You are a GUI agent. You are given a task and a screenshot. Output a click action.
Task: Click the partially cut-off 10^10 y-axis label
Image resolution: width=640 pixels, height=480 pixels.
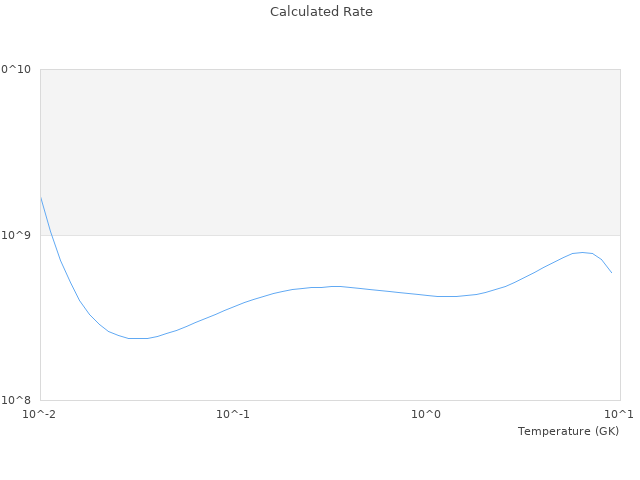pyautogui.click(x=16, y=70)
